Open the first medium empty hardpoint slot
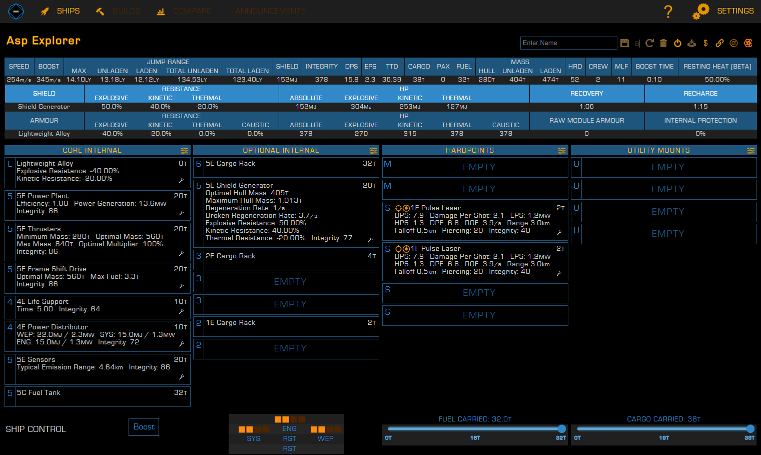Image resolution: width=761 pixels, height=455 pixels. (x=475, y=167)
